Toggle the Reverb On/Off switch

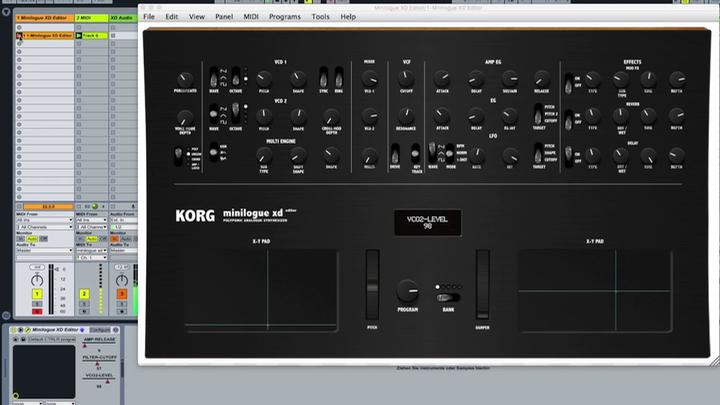(568, 120)
